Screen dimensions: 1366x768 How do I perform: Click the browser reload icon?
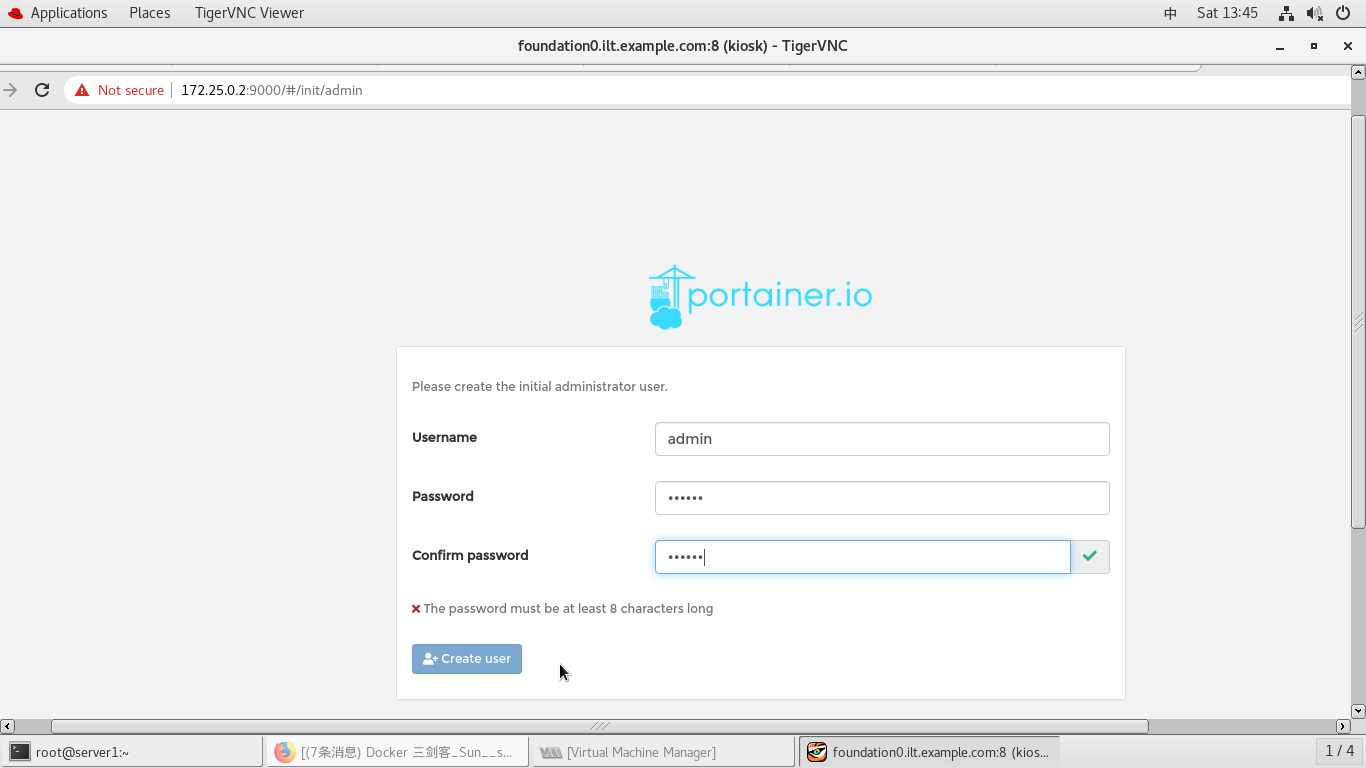point(42,90)
